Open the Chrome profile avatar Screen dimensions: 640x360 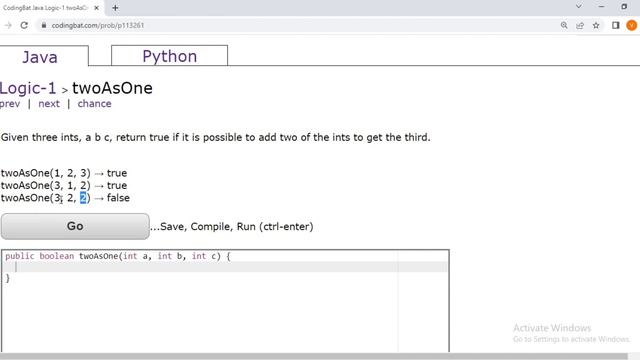[631, 25]
